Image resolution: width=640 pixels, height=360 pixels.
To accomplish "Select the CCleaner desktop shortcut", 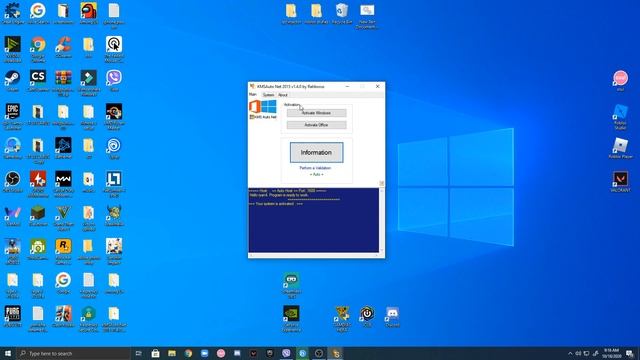I will tap(63, 47).
